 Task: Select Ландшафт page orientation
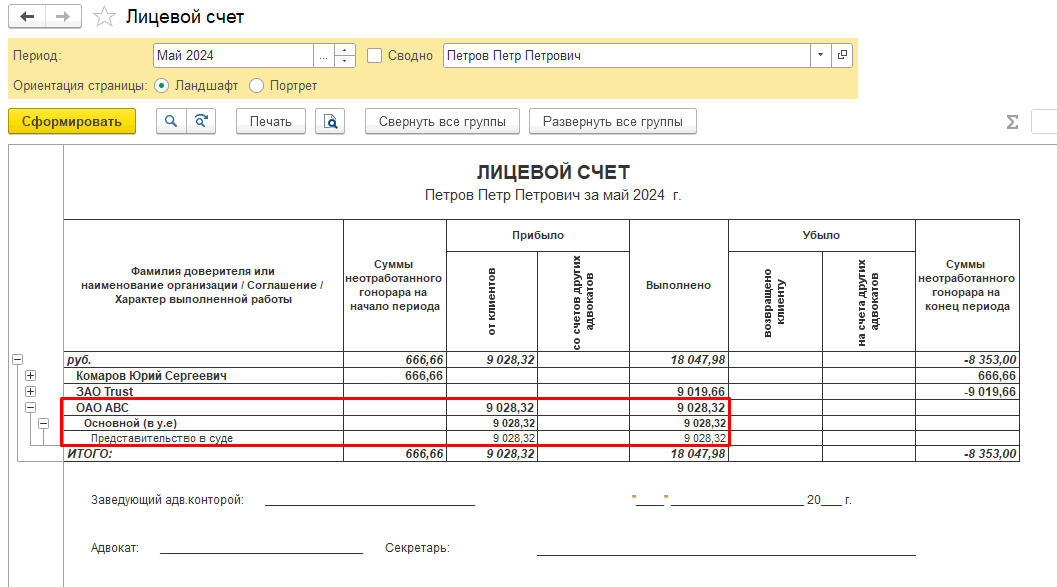coord(162,86)
